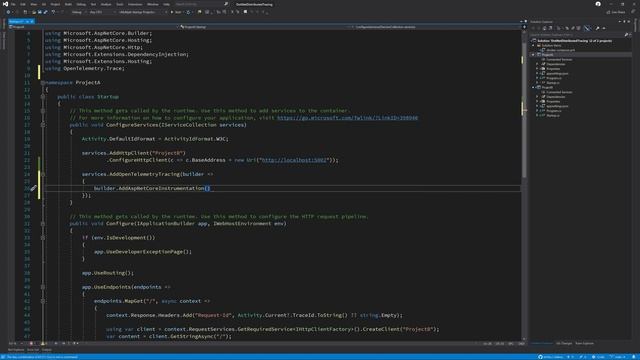Image resolution: width=640 pixels, height=360 pixels.
Task: Open the Project.Startup class navigation dropdown
Action: 264,27
